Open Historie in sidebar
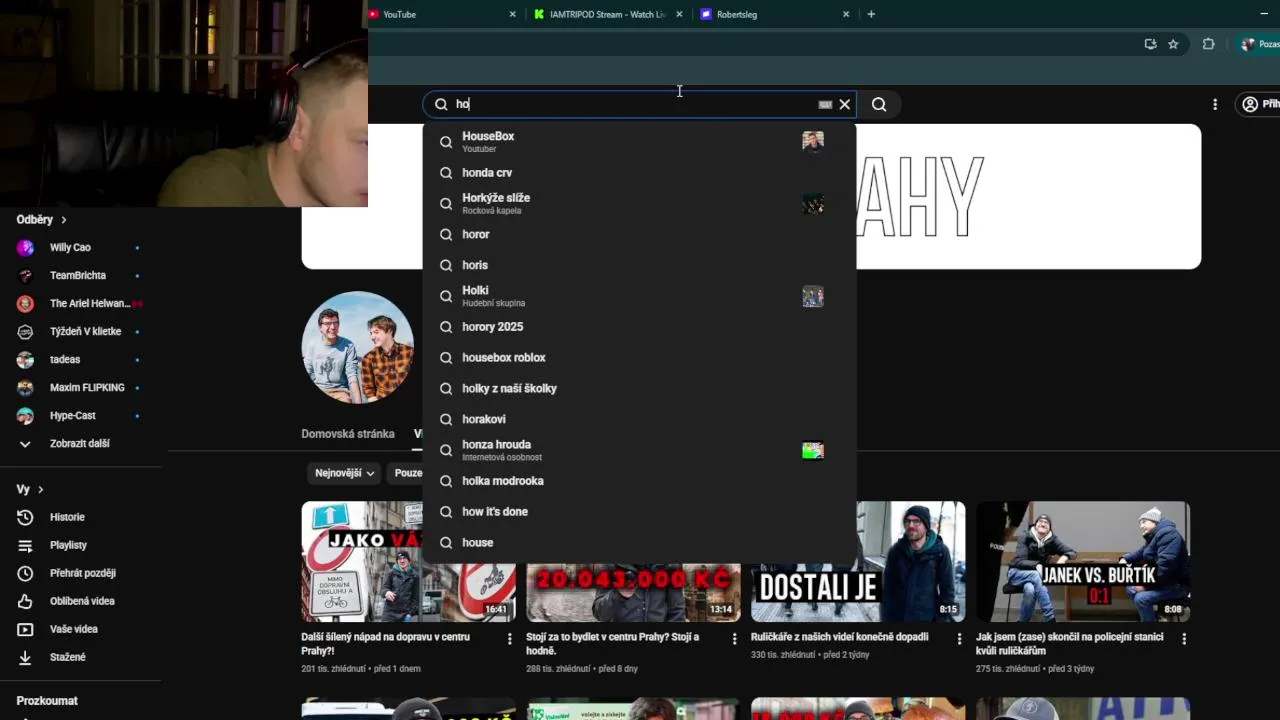Viewport: 1280px width, 720px height. pyautogui.click(x=80, y=517)
